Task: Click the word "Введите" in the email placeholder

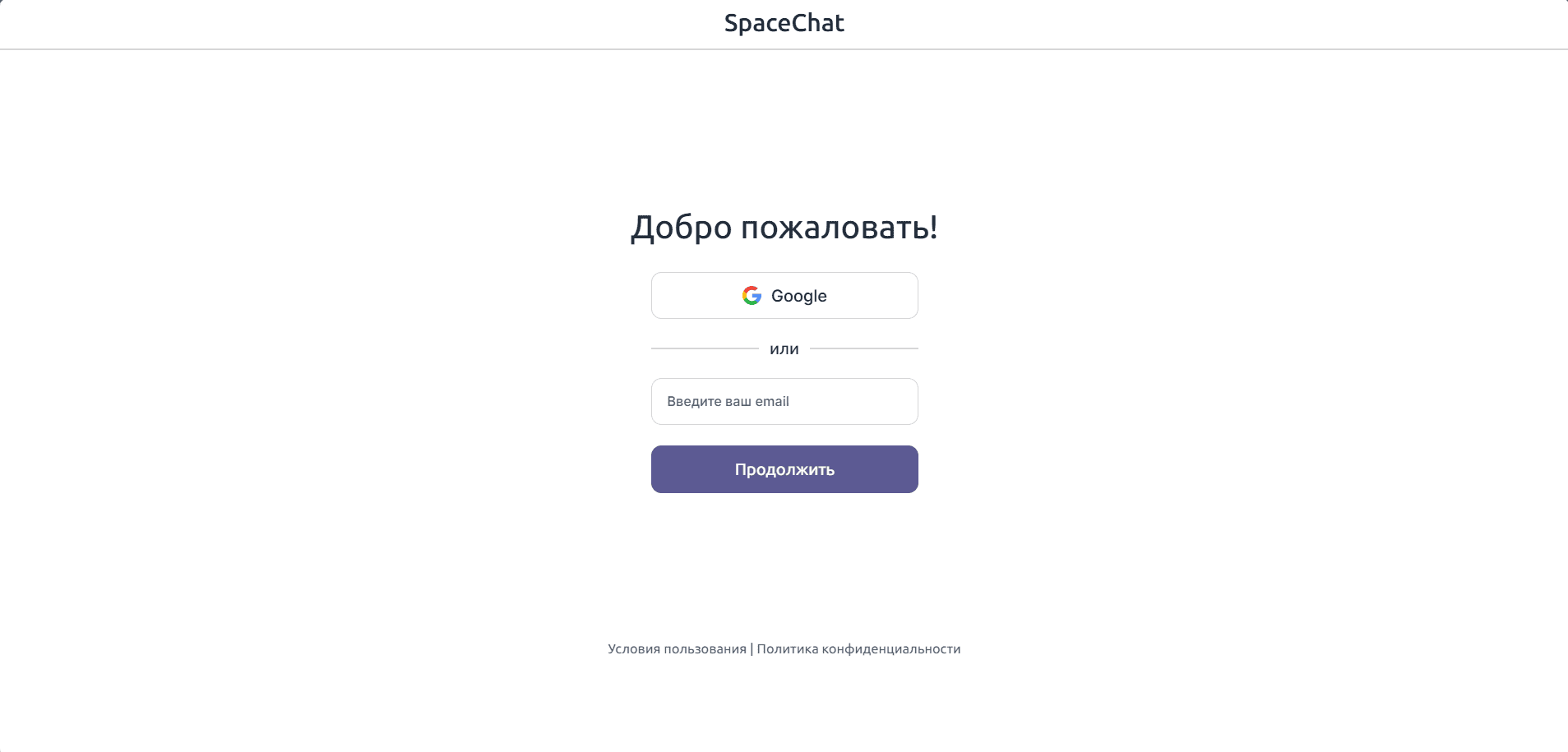Action: pos(694,401)
